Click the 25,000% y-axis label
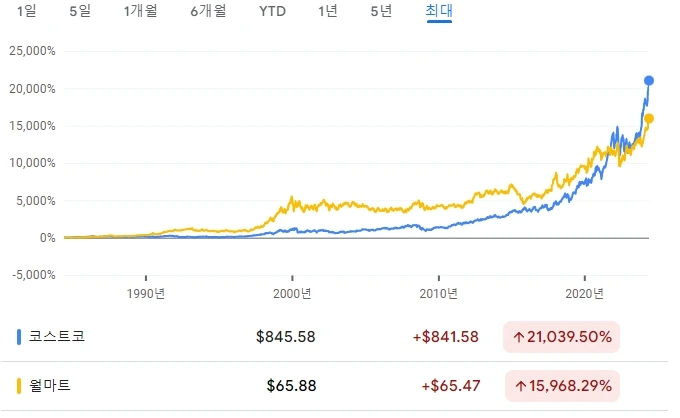Image resolution: width=680 pixels, height=418 pixels. point(33,51)
